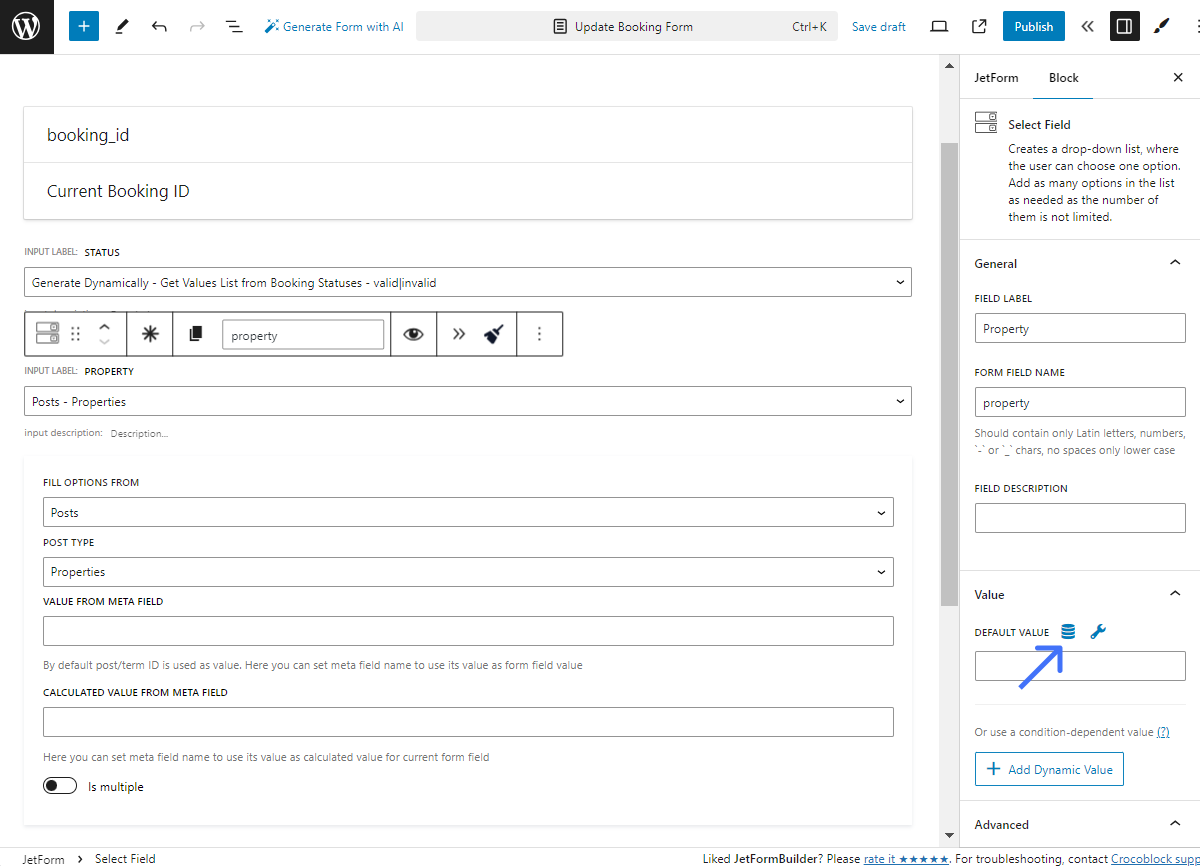The height and width of the screenshot is (866, 1200).
Task: Click the Publish button
Action: click(1033, 27)
